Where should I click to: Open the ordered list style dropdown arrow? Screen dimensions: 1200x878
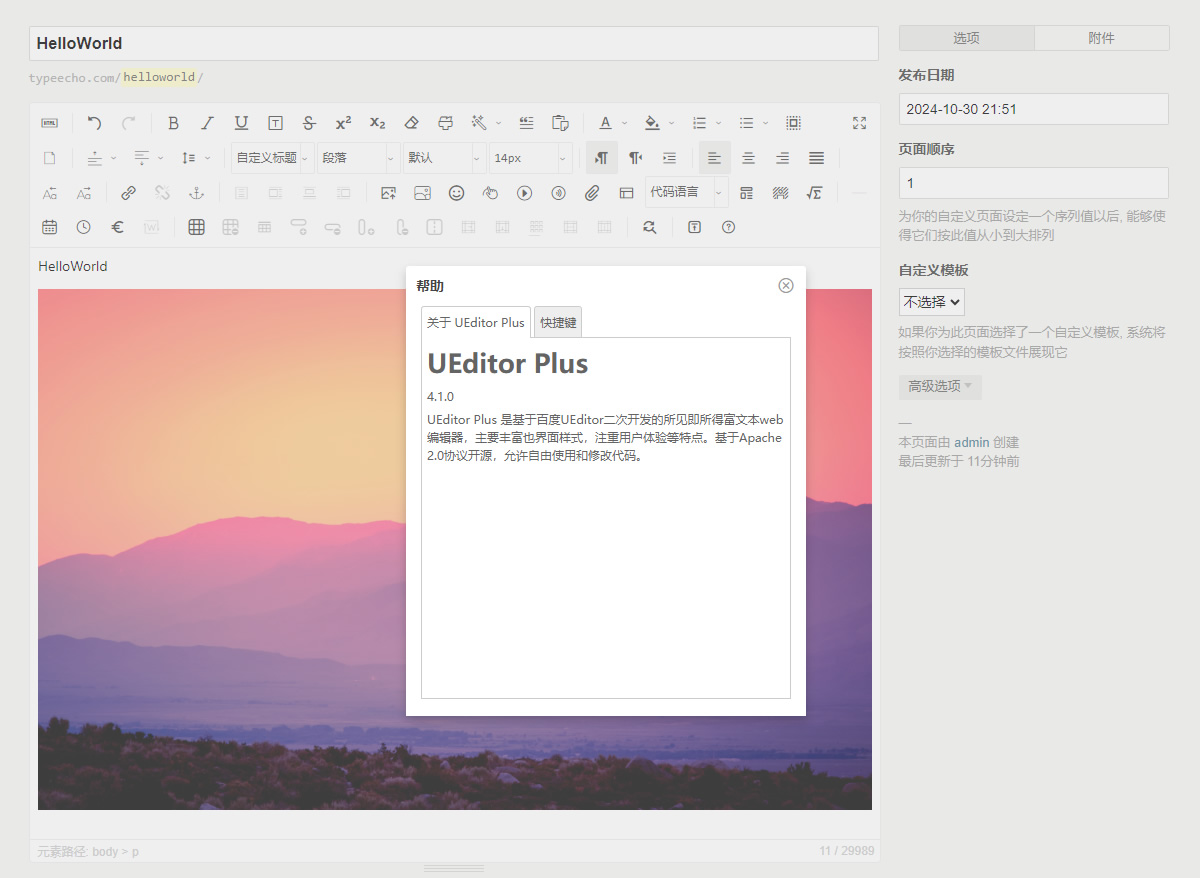coord(718,123)
